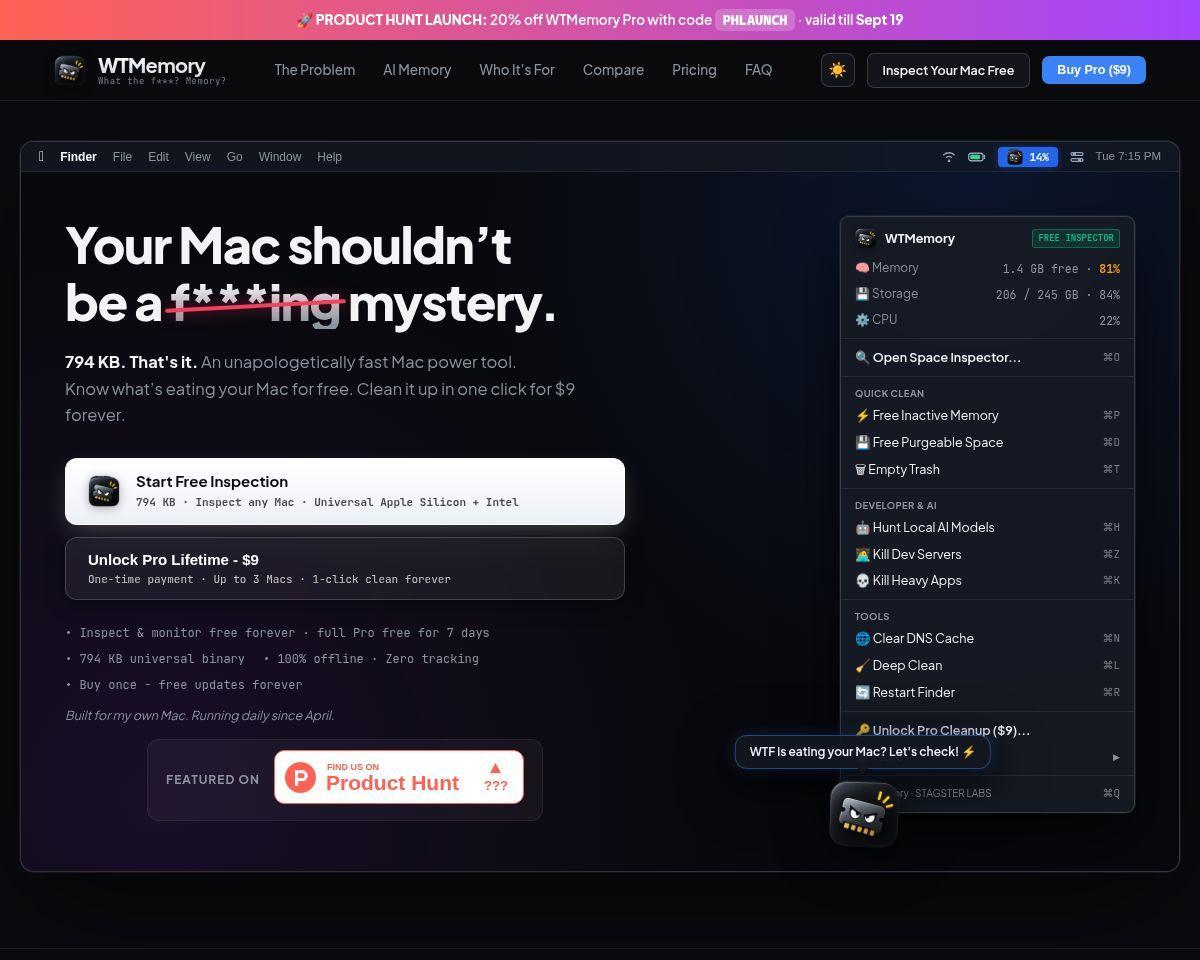1200x960 pixels.
Task: Go to AI Memory section
Action: point(417,70)
